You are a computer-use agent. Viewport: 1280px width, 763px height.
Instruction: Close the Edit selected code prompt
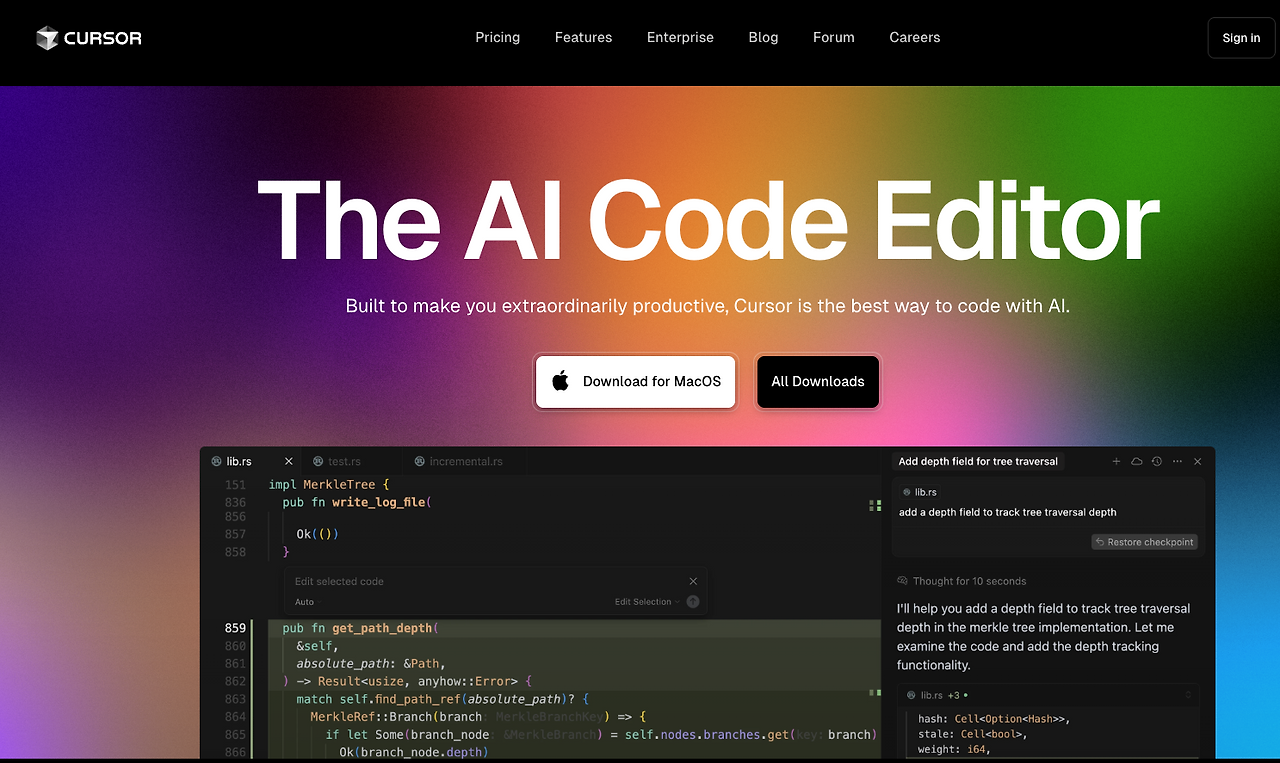coord(693,581)
